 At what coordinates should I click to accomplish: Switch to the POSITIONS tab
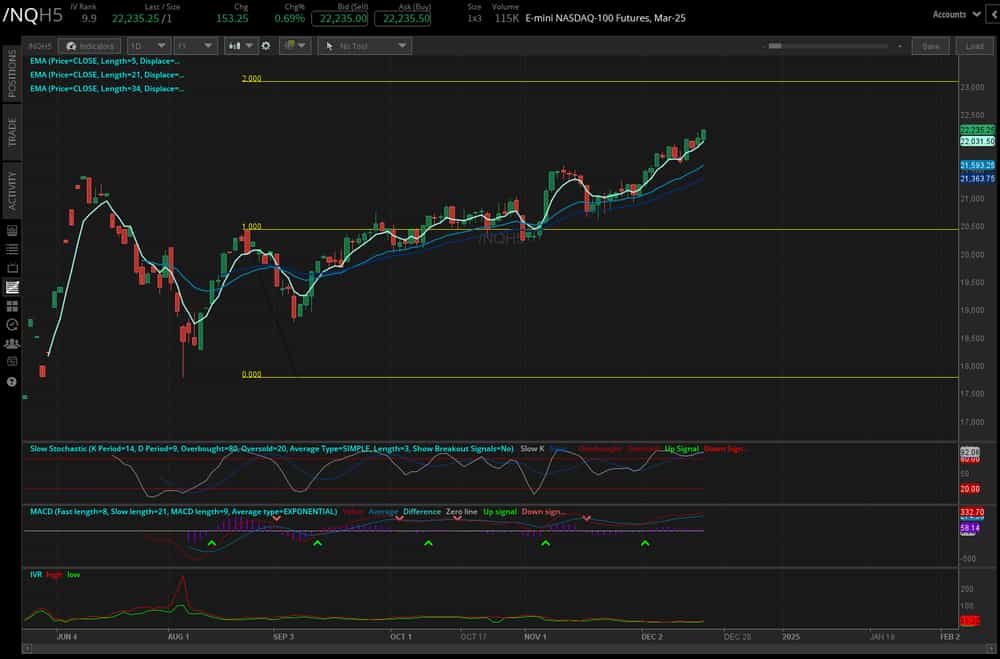(x=11, y=85)
